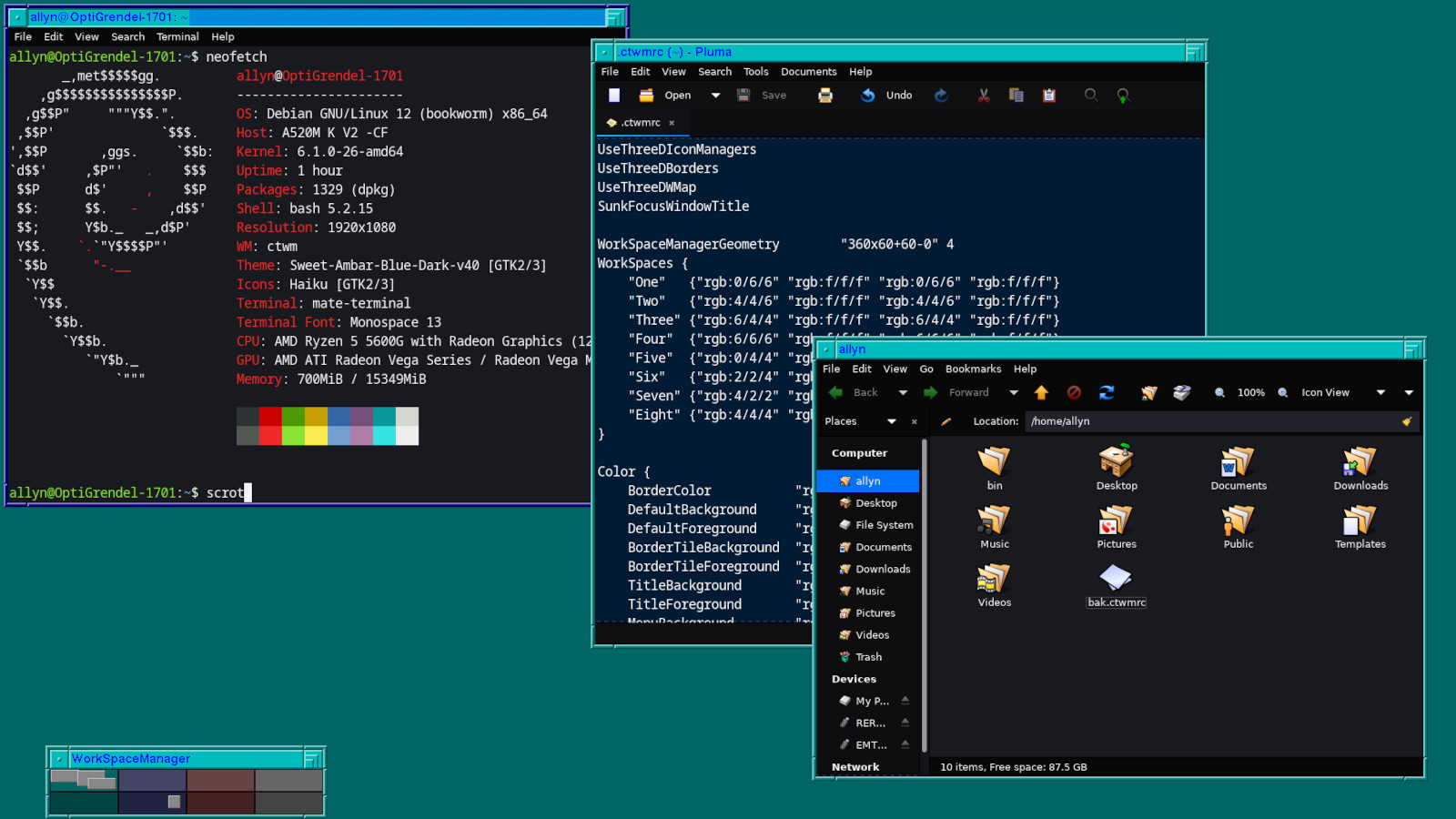This screenshot has width=1456, height=819.
Task: Open the Icon View mode dropdown
Action: [x=1380, y=393]
